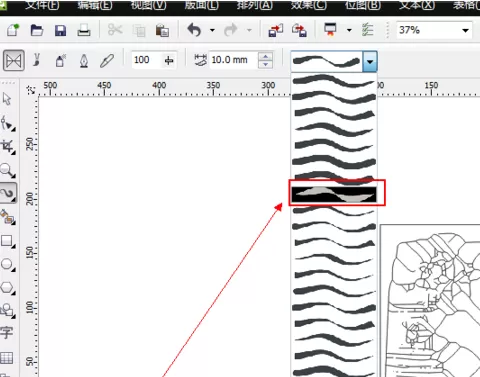Switch to Pressure pen mode
The image size is (480, 377).
[x=107, y=61]
